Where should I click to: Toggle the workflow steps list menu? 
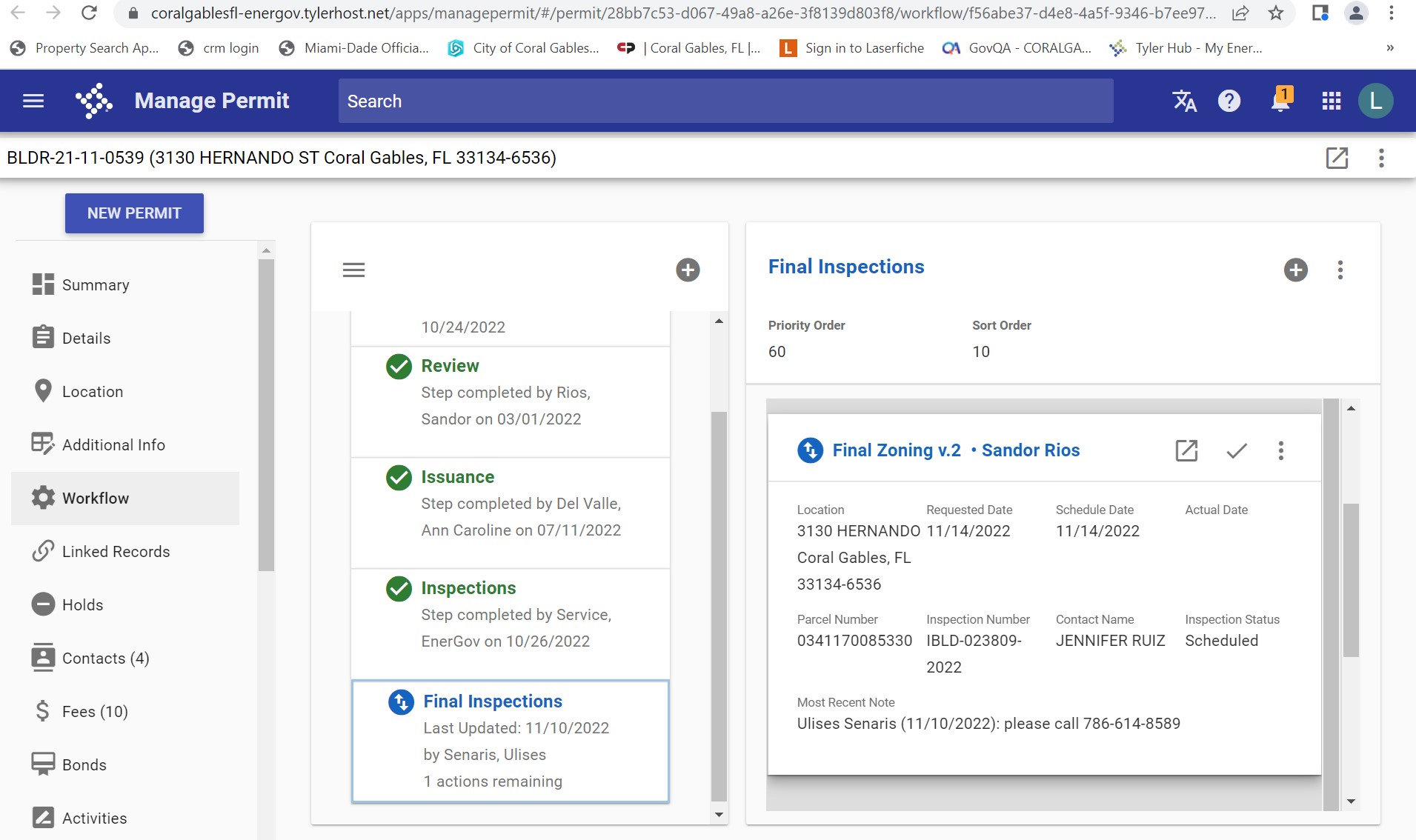click(353, 270)
